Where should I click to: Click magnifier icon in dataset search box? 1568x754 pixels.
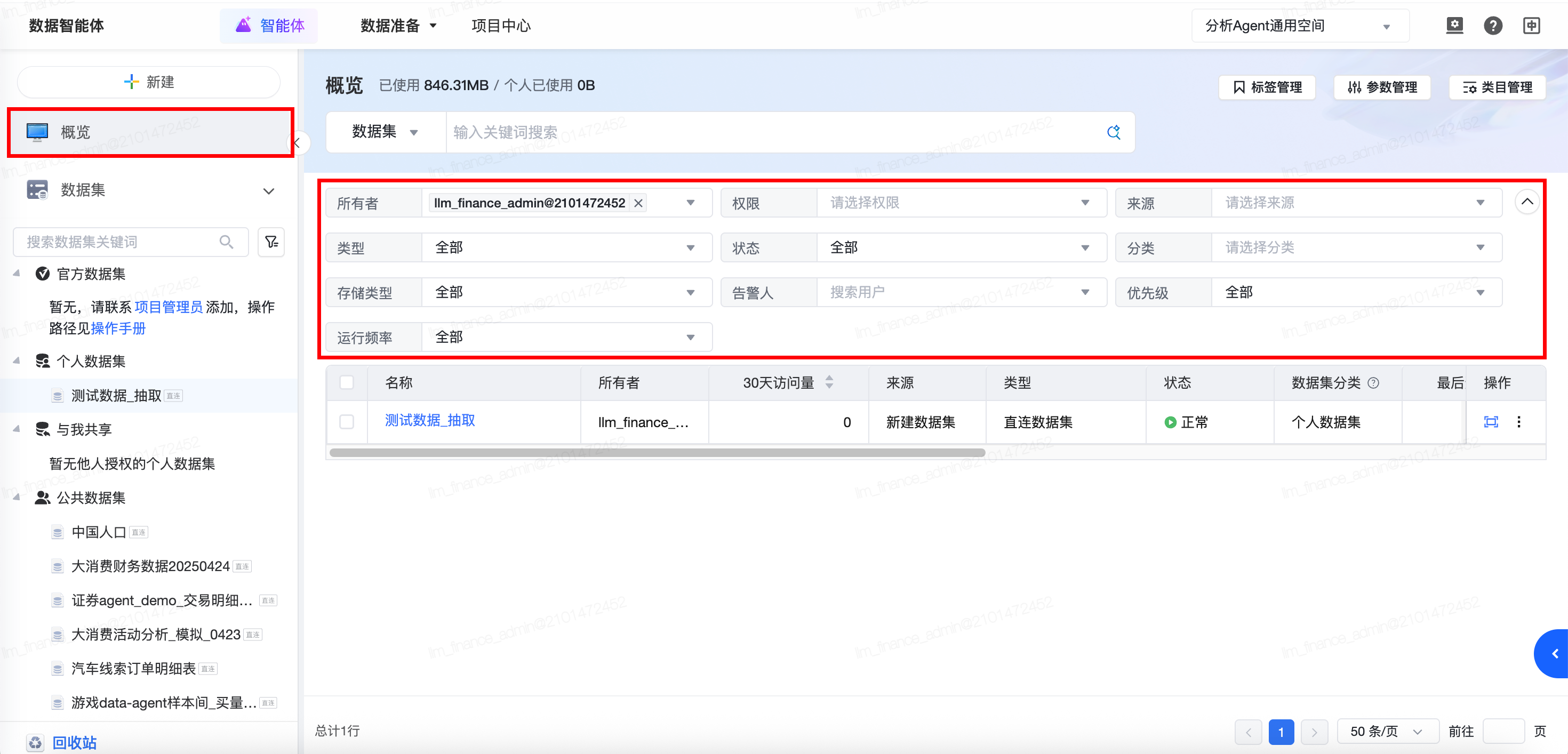pyautogui.click(x=227, y=242)
